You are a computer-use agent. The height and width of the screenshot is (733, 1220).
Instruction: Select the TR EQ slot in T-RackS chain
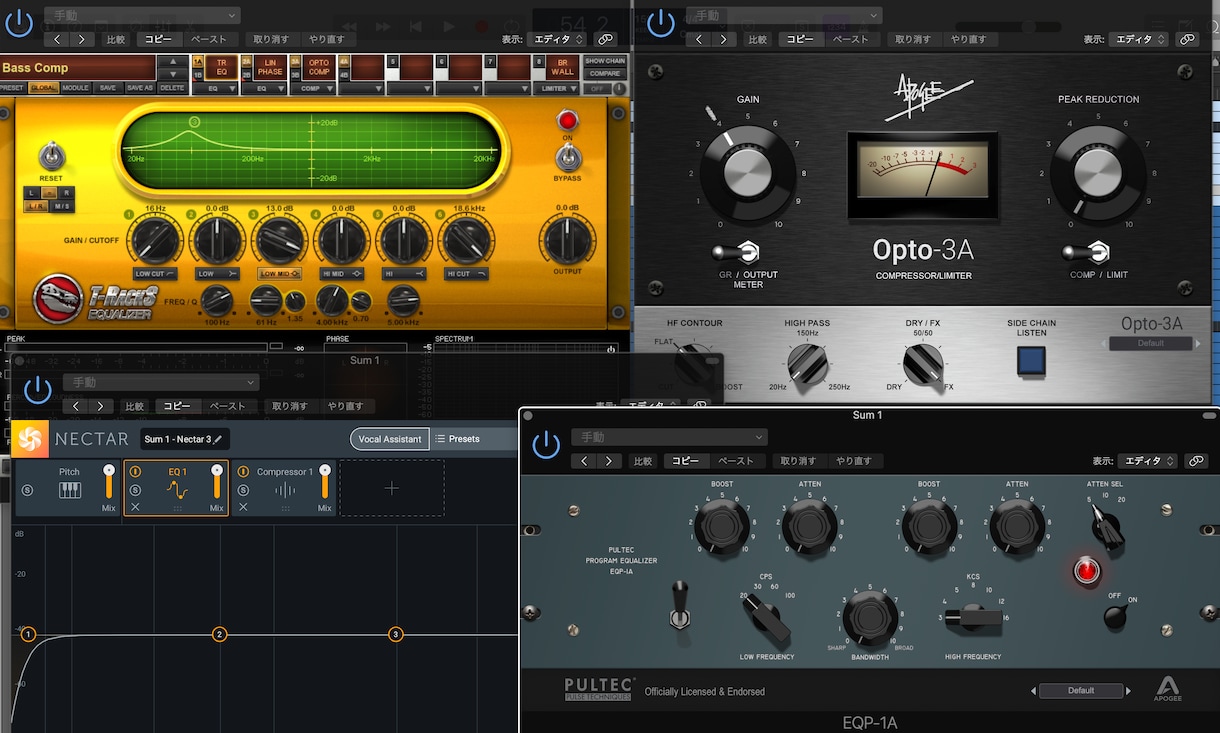(221, 68)
